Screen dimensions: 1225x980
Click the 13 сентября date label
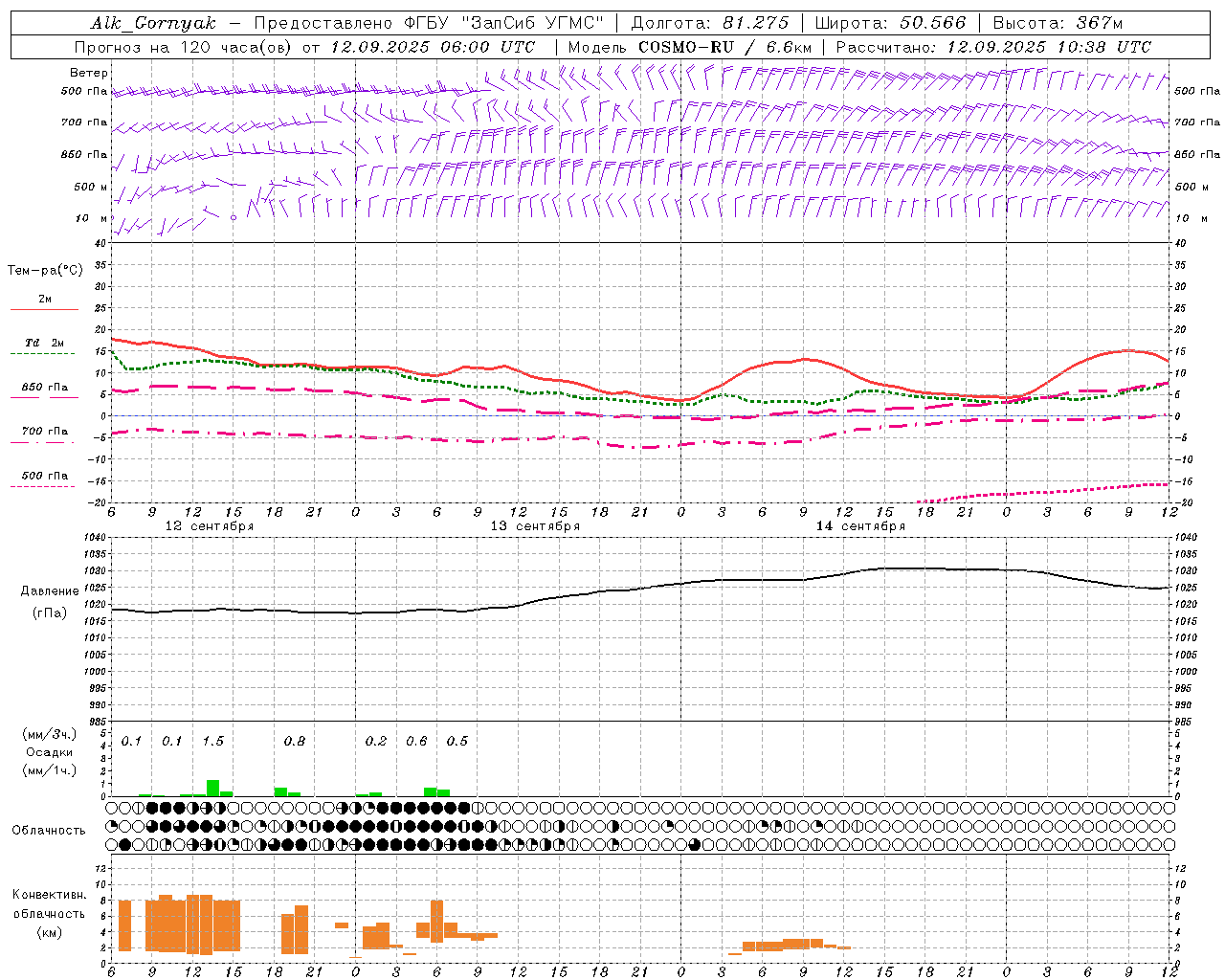[535, 526]
